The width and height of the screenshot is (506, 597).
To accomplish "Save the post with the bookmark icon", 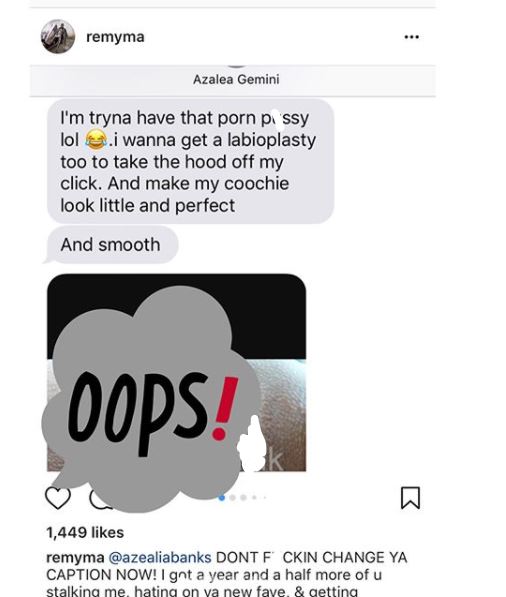I will click(410, 498).
